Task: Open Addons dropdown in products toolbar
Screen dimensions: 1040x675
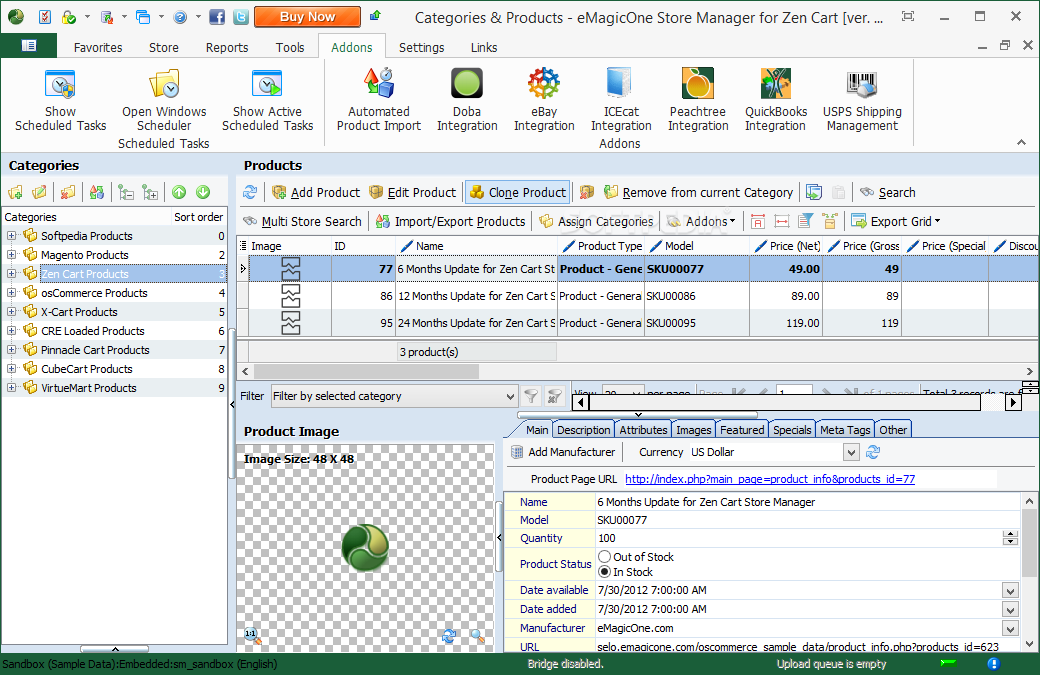Action: (x=702, y=221)
